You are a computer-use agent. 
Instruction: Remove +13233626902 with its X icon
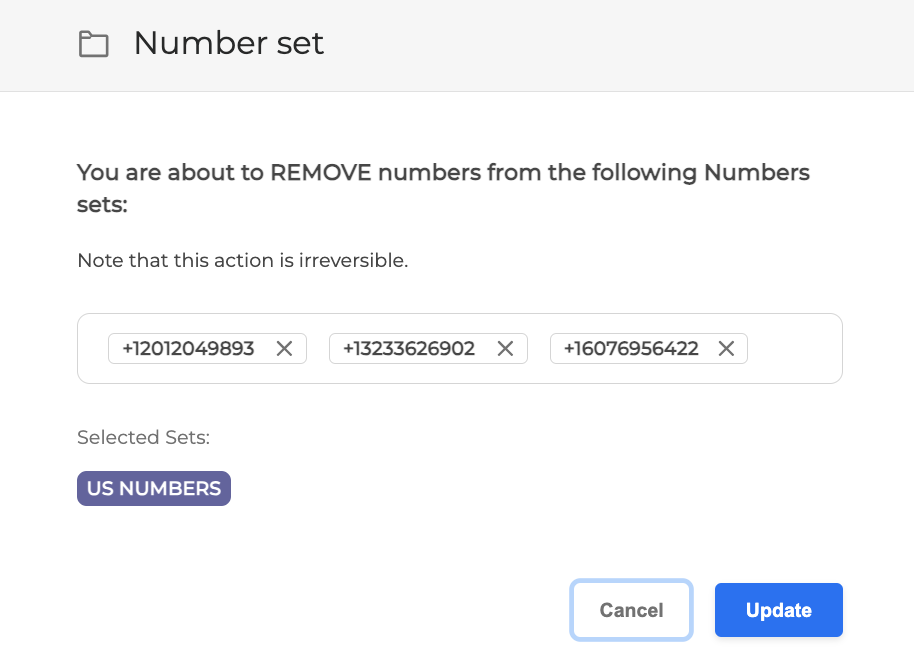click(x=505, y=348)
